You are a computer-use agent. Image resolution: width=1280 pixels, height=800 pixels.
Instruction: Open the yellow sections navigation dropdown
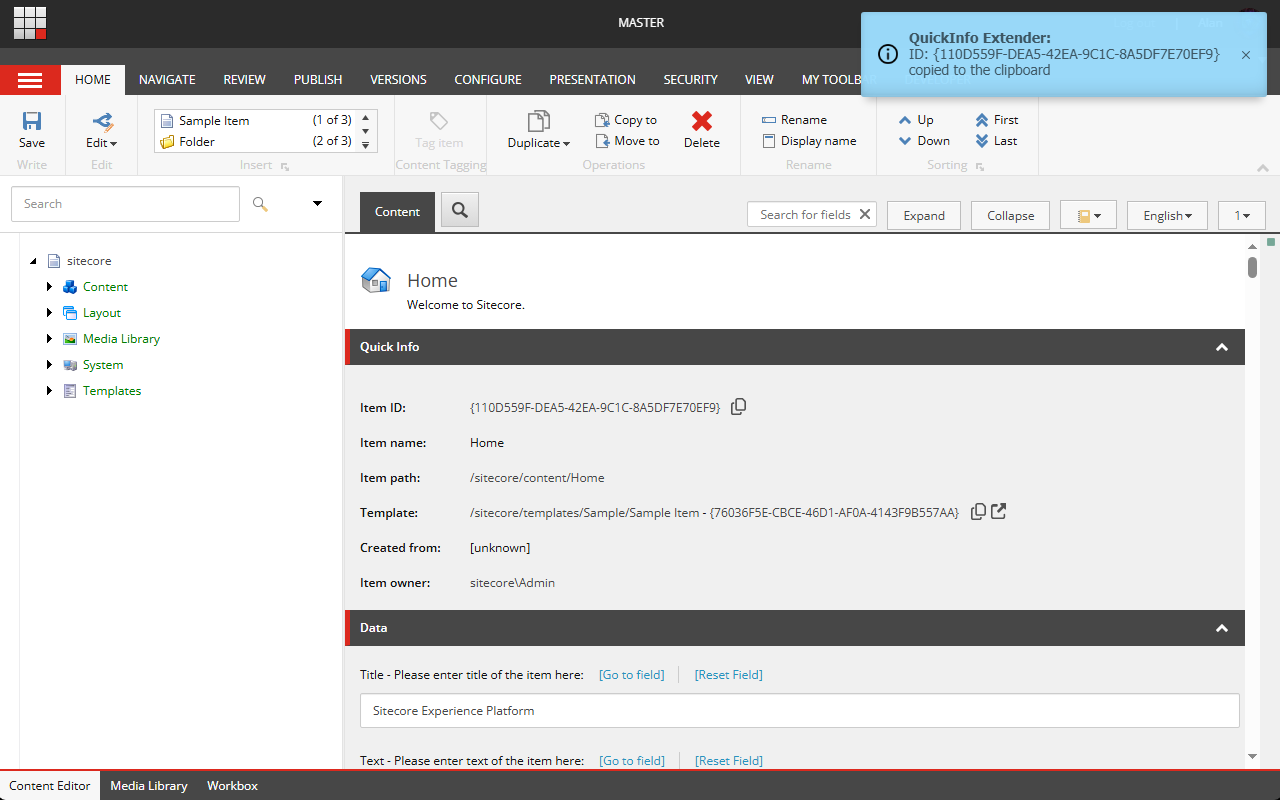tap(1088, 215)
